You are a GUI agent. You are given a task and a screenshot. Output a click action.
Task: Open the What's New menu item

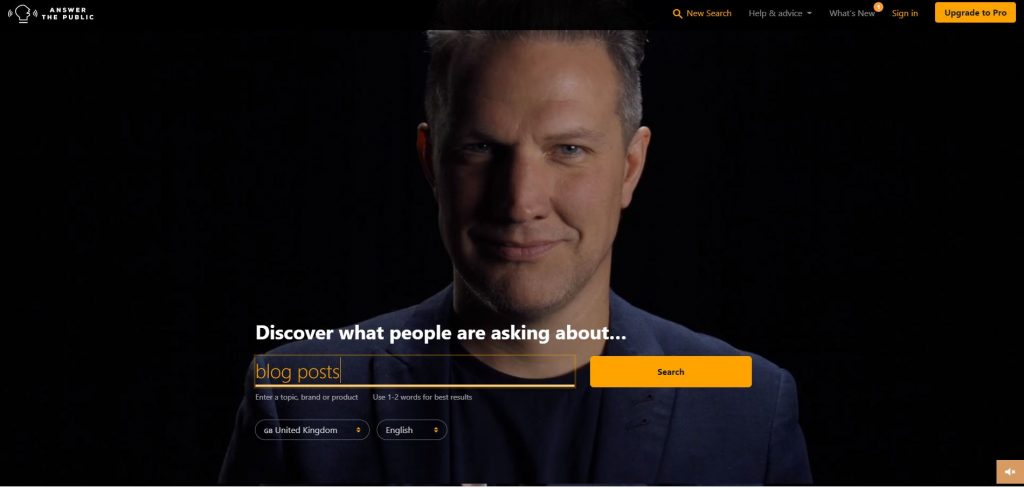(852, 13)
